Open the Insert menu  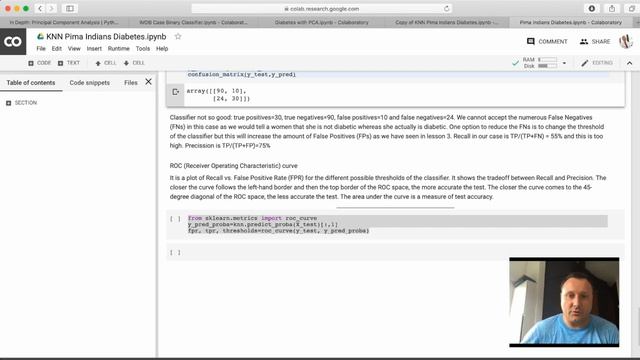click(94, 49)
